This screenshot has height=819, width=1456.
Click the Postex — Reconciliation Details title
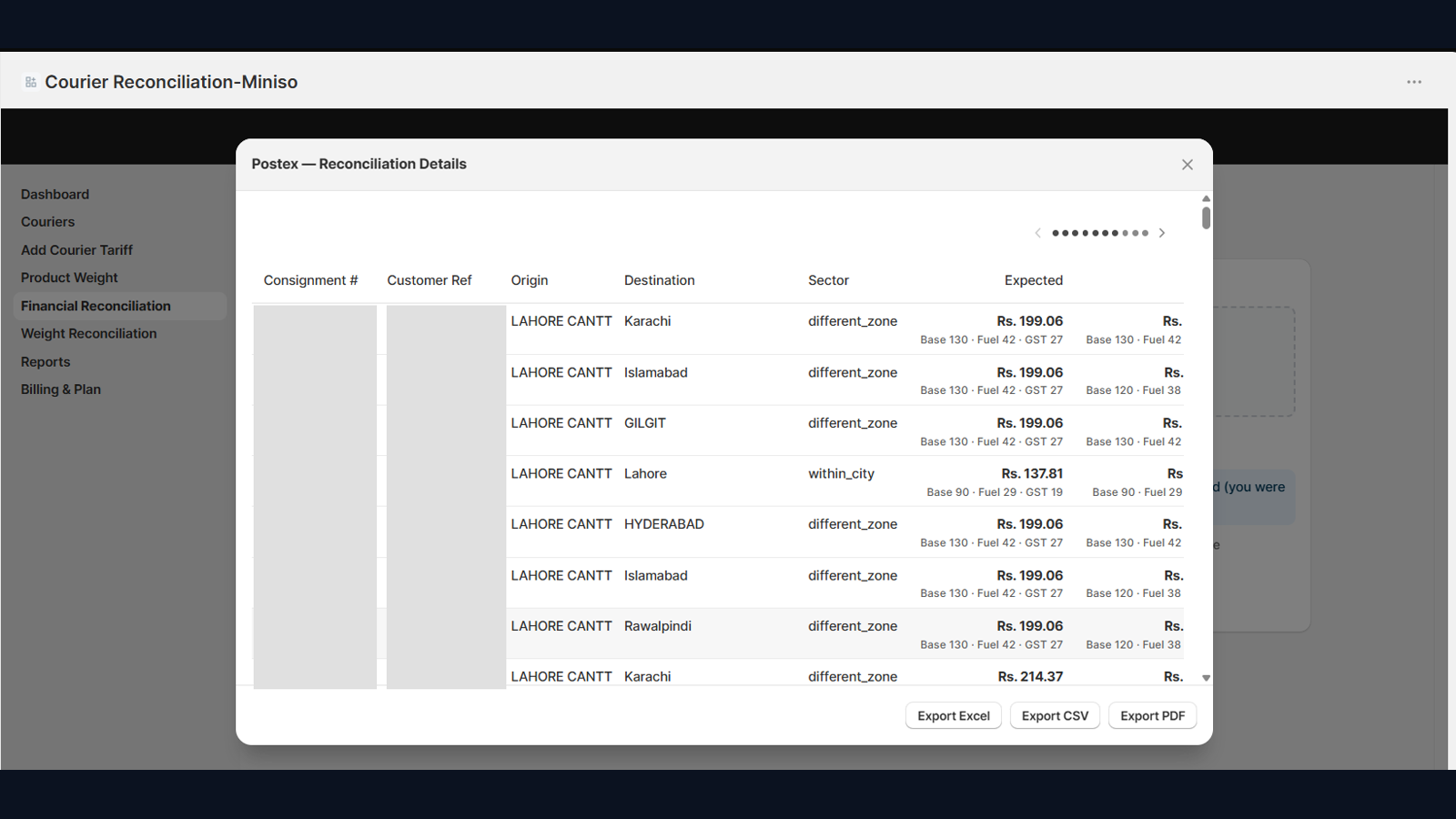pyautogui.click(x=359, y=164)
